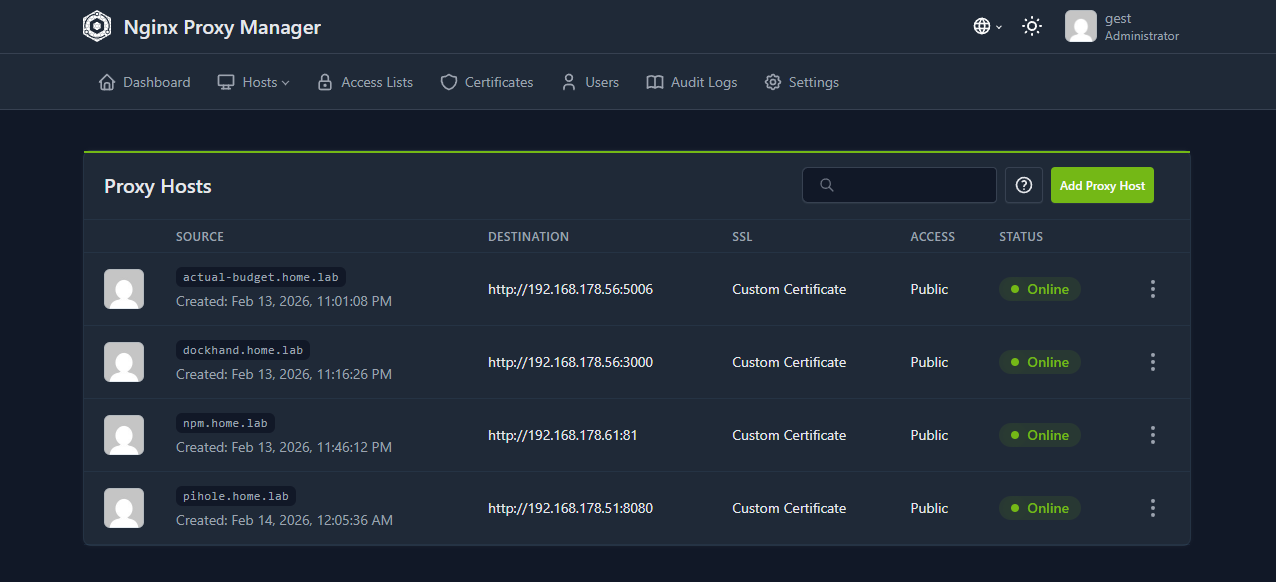Click the proxy hosts search field
The height and width of the screenshot is (582, 1276).
(x=899, y=185)
